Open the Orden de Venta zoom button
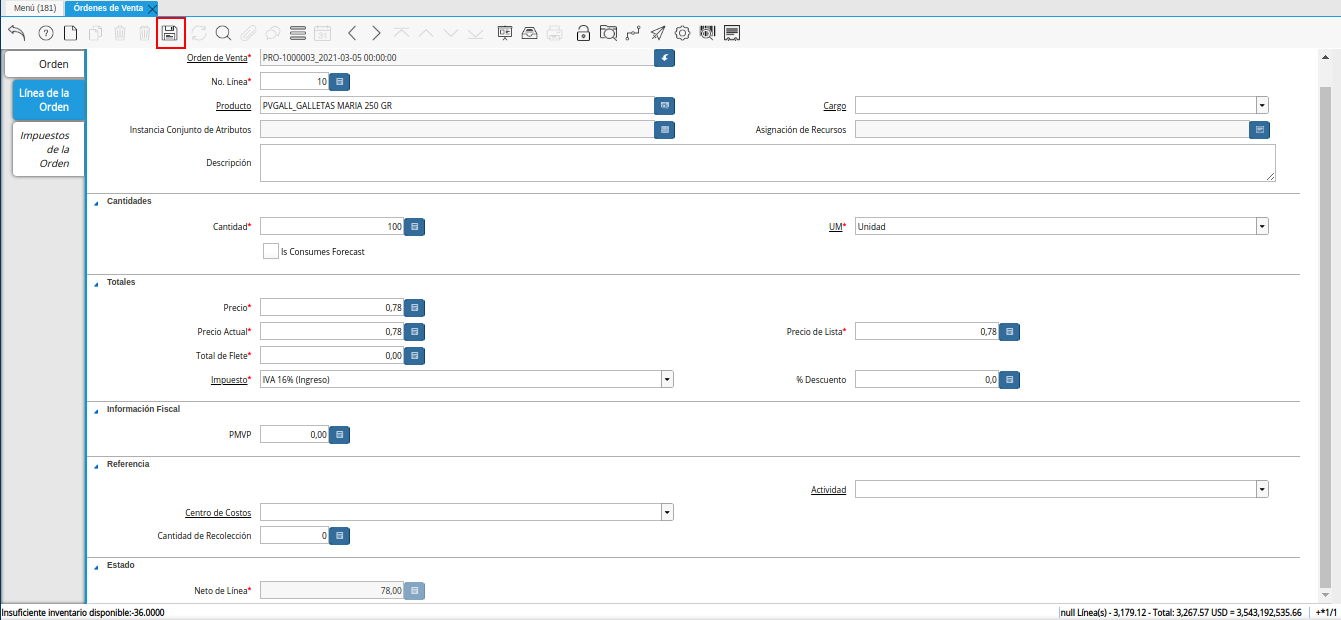1341x620 pixels. click(665, 58)
